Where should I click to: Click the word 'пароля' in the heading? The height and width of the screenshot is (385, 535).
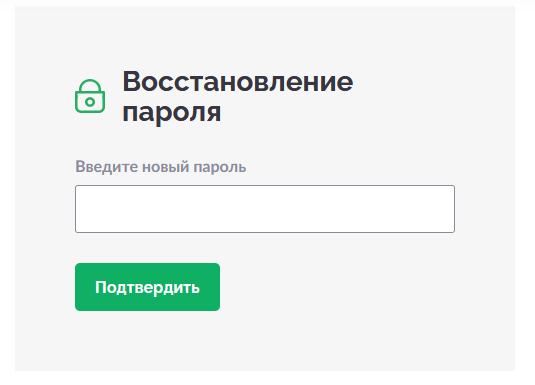click(x=172, y=113)
